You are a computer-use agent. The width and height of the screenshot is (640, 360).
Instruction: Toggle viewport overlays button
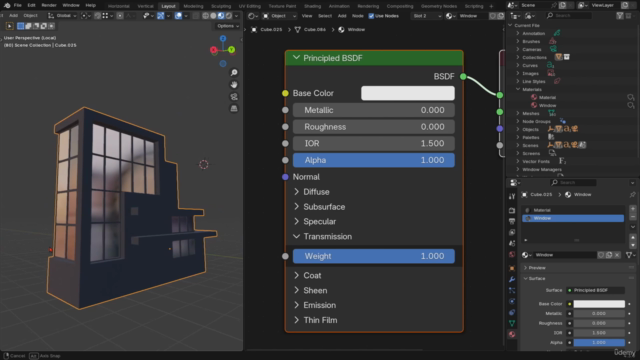coord(178,16)
